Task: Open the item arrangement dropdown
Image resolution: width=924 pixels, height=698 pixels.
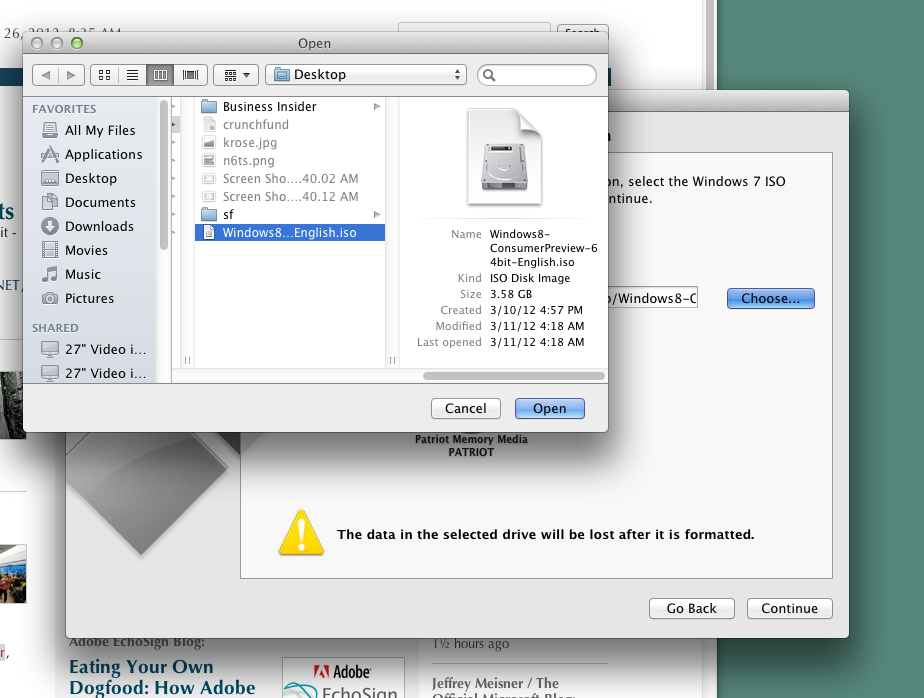Action: [x=236, y=75]
